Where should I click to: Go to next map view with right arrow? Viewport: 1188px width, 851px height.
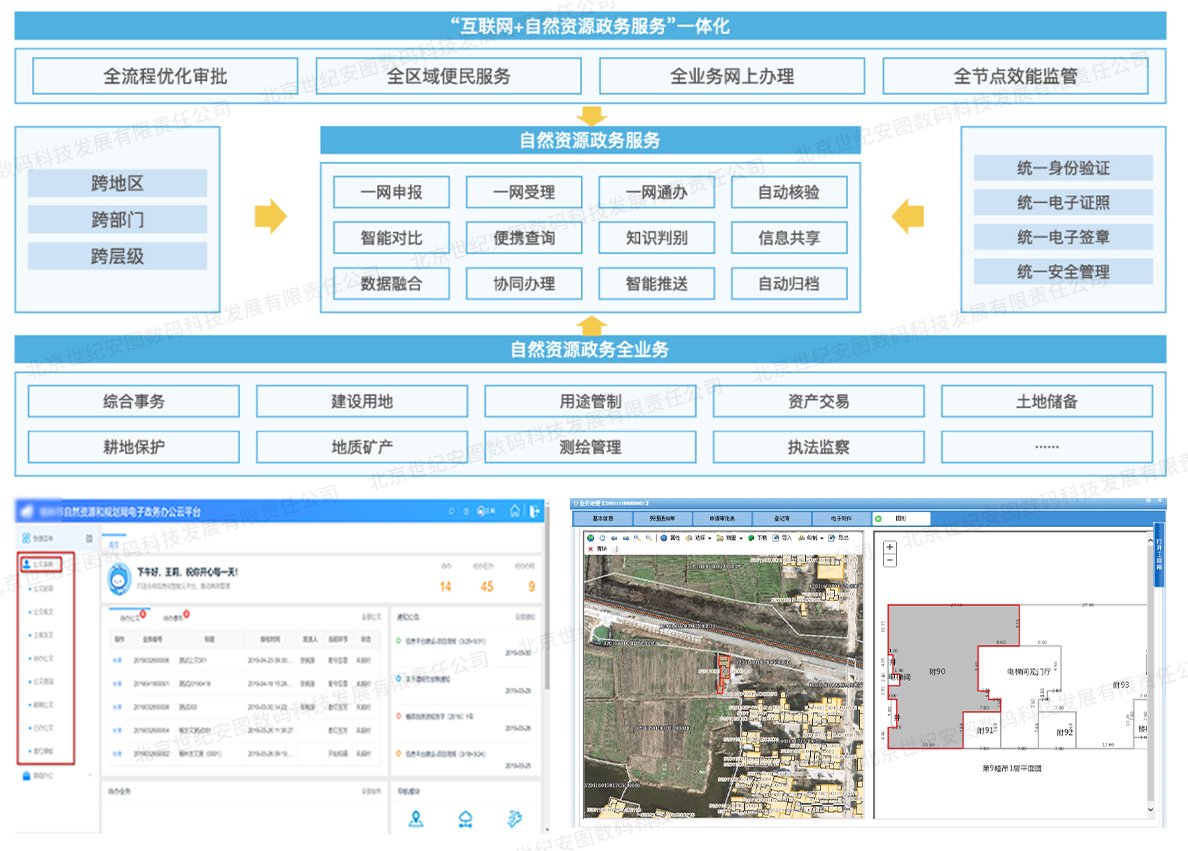pyautogui.click(x=626, y=538)
